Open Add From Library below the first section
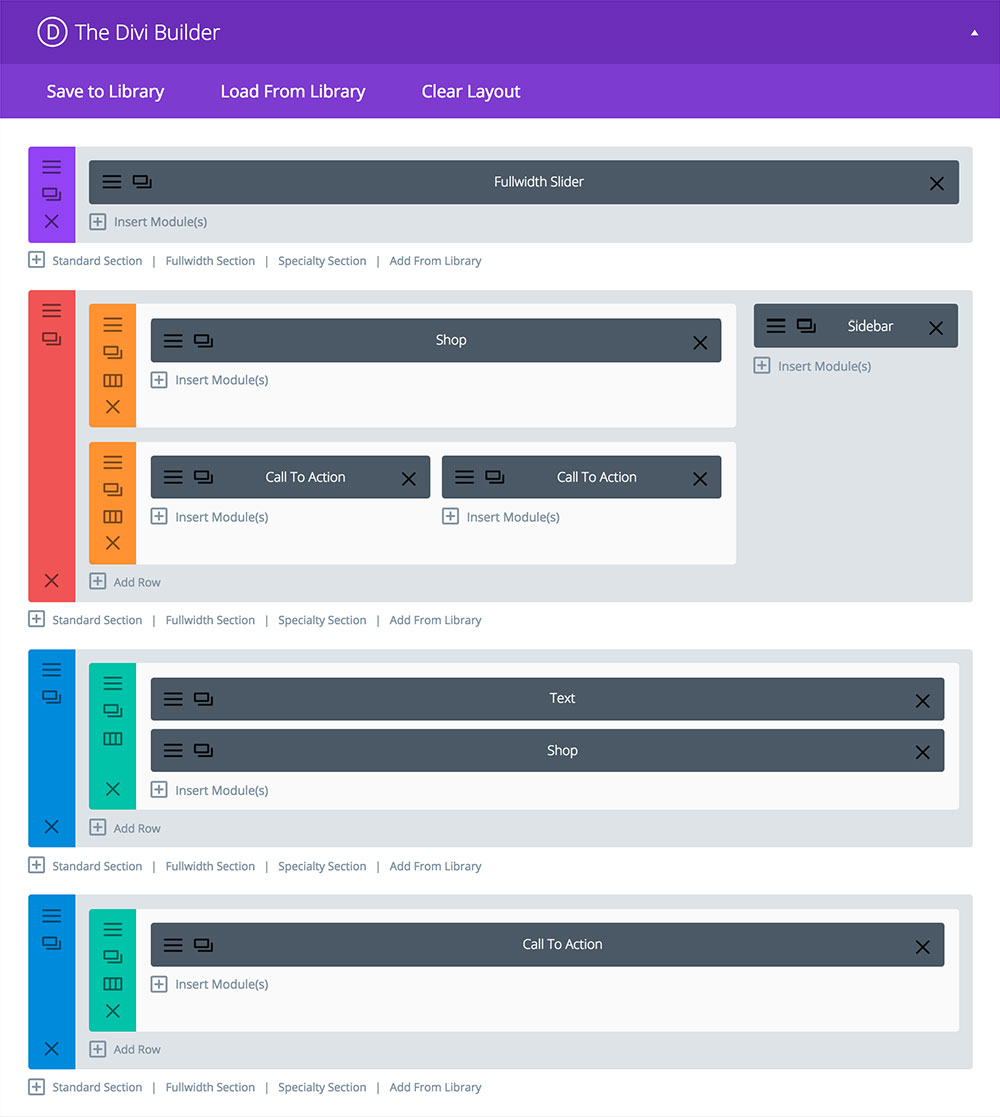Screen dimensions: 1000x1117 [x=435, y=260]
